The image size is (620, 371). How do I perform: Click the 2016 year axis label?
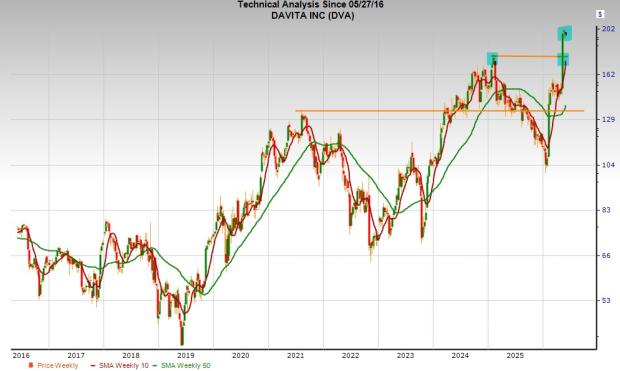pos(21,355)
